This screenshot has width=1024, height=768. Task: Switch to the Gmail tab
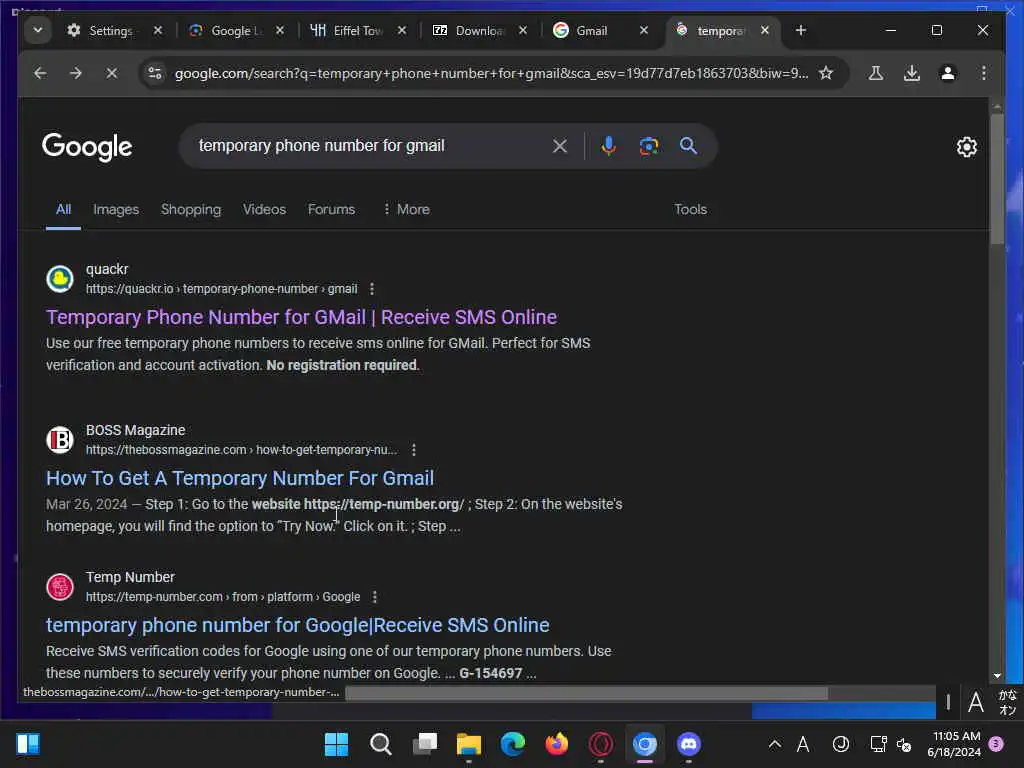[591, 31]
